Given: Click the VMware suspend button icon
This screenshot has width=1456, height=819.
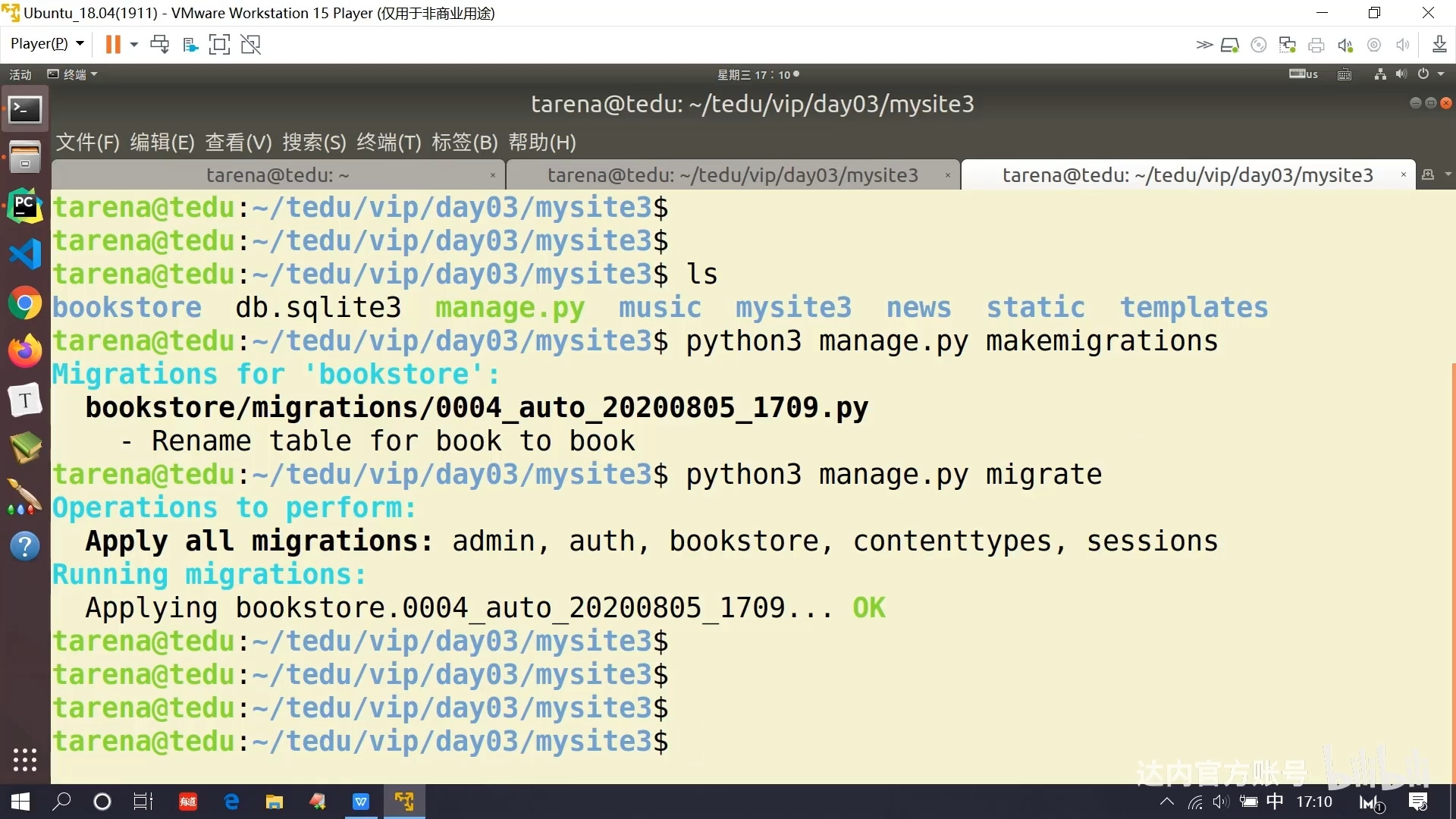Looking at the screenshot, I should tap(112, 44).
